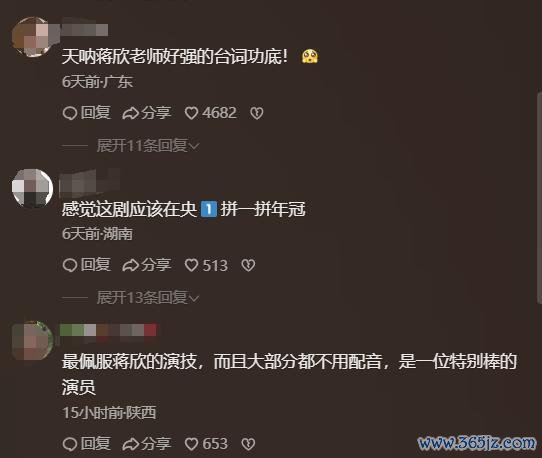
Task: Expand 展开11条回复 replies
Action: pos(148,146)
